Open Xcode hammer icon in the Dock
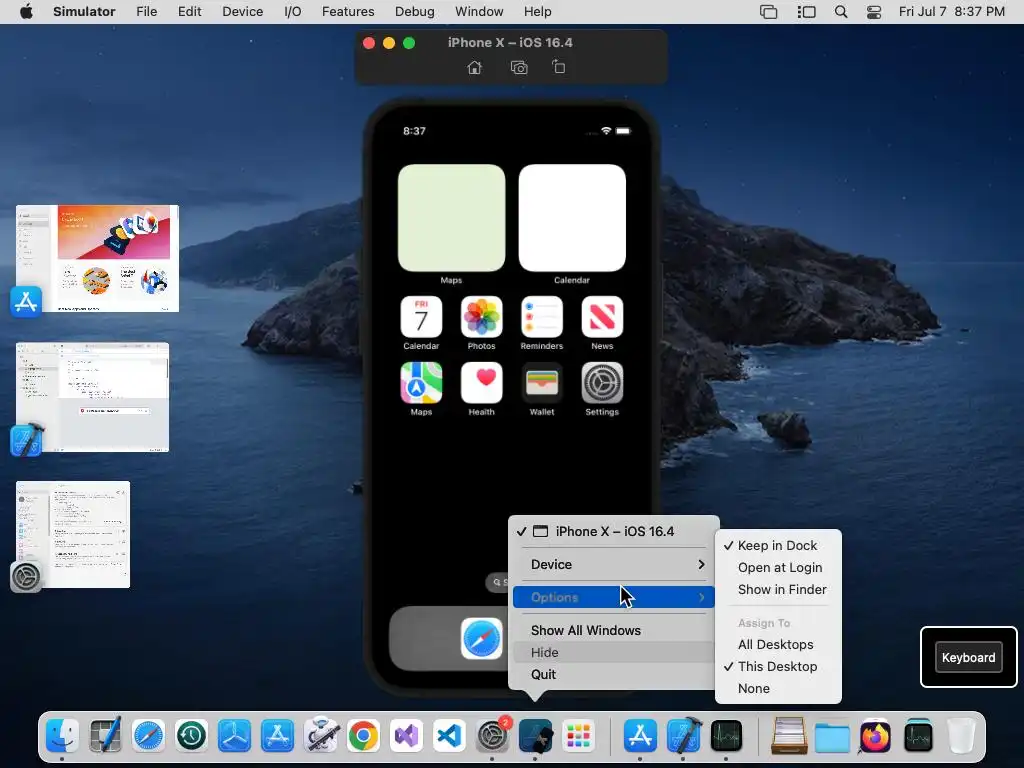This screenshot has width=1024, height=768. (x=684, y=736)
